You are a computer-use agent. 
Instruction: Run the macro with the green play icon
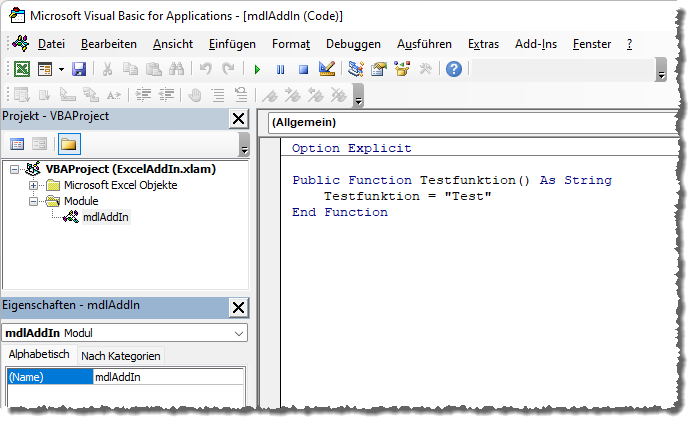[x=257, y=69]
